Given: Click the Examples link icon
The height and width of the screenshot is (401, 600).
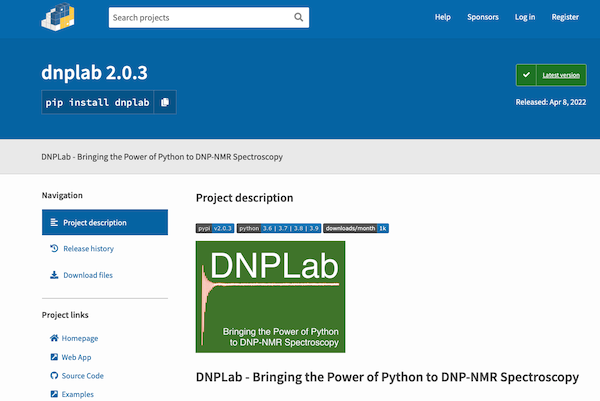Looking at the screenshot, I should pos(54,394).
